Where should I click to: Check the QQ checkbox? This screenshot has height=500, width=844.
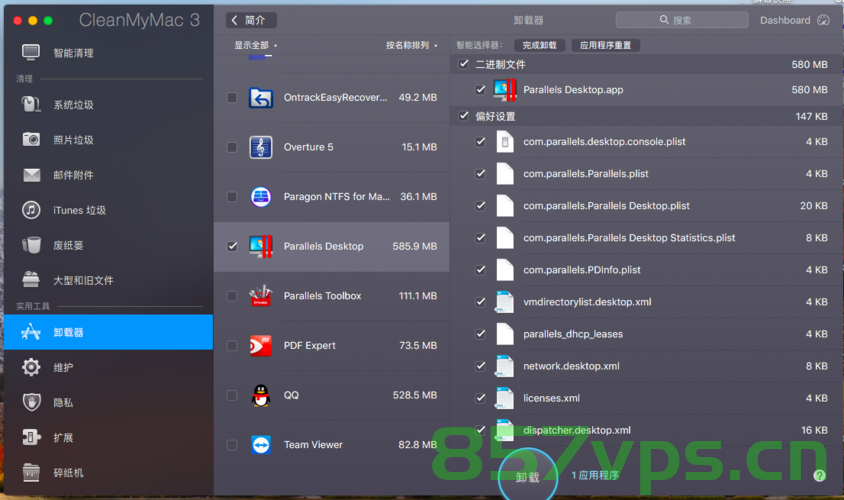tap(232, 395)
